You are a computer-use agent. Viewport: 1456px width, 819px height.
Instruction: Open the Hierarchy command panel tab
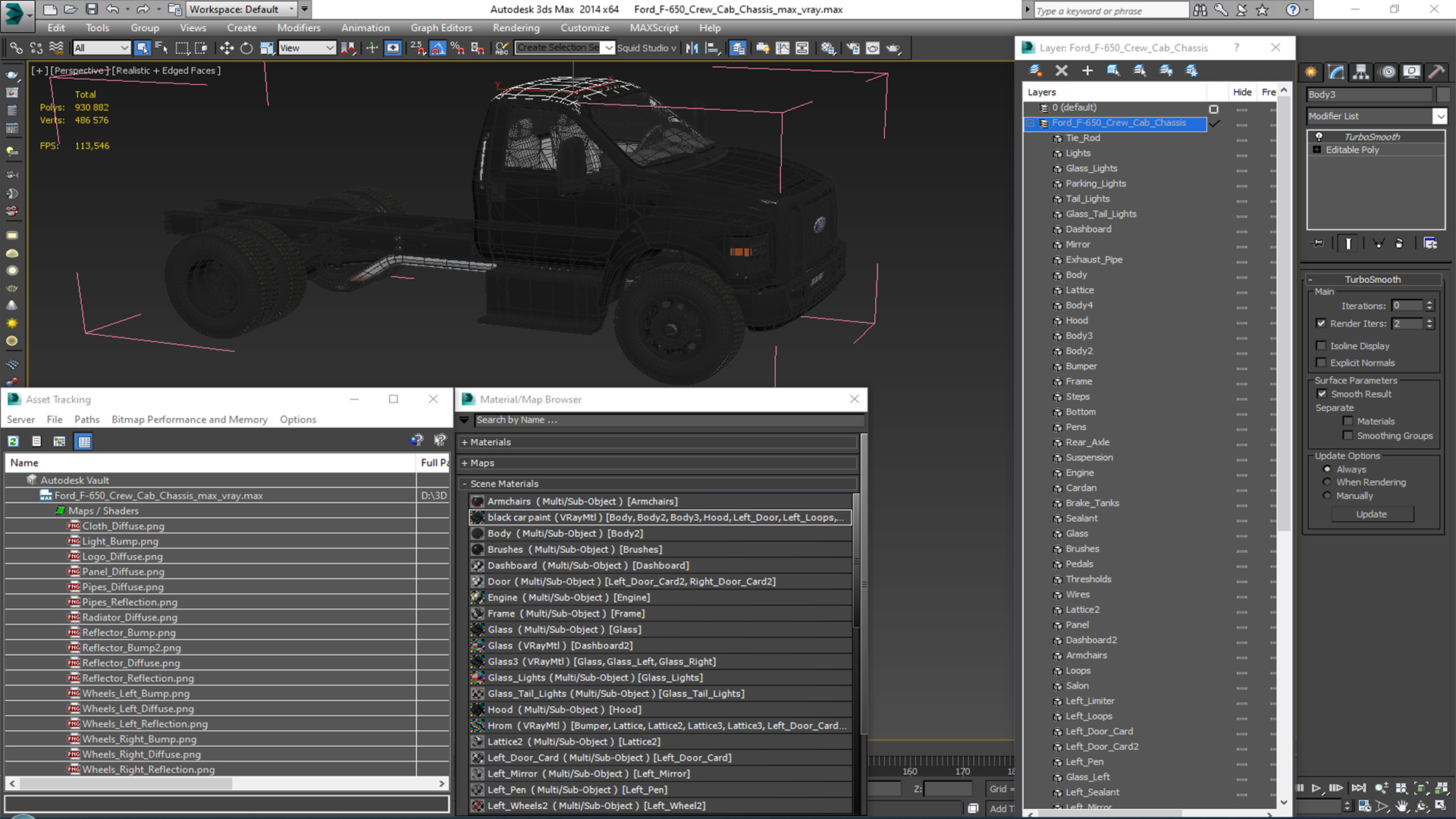[1361, 72]
